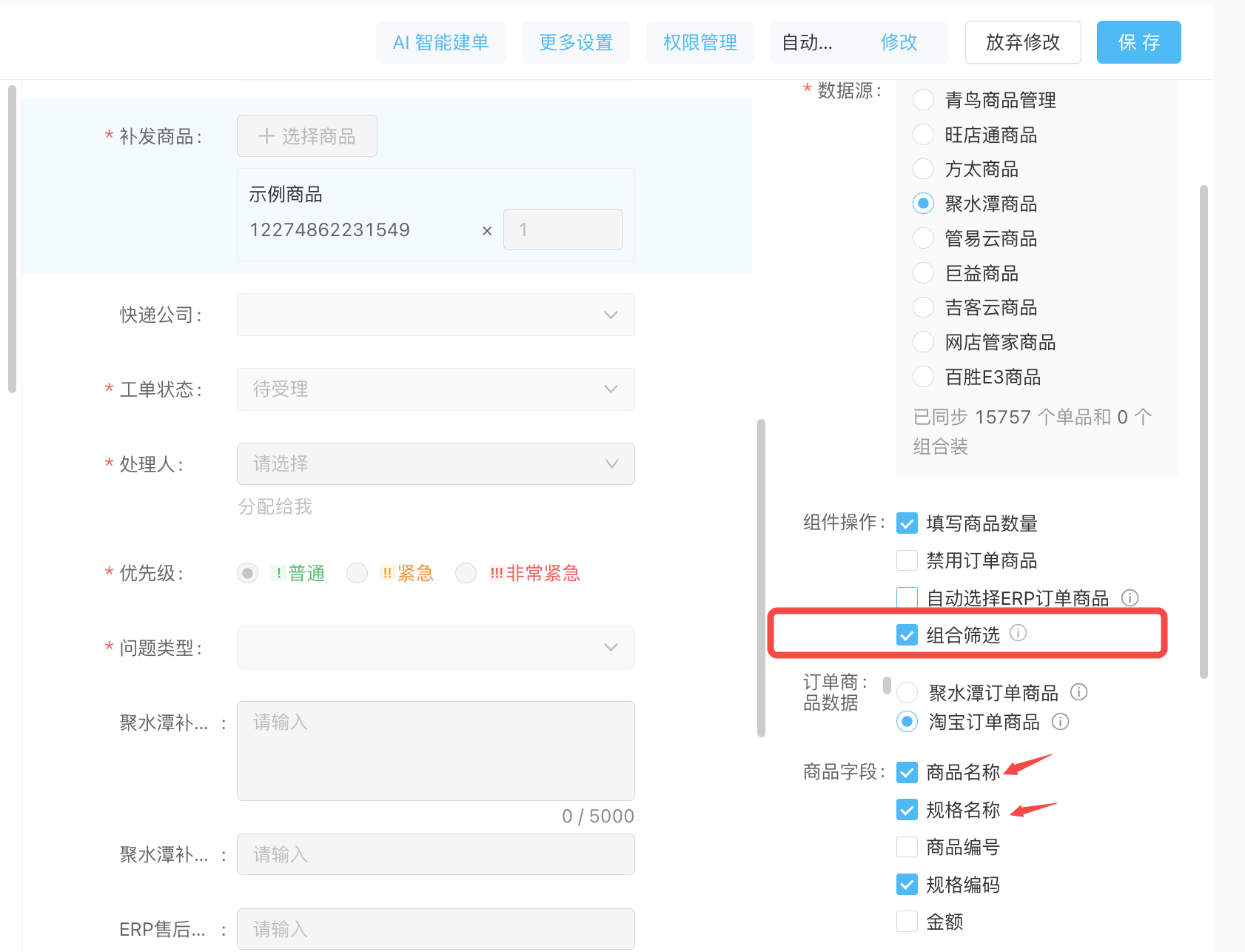Click the settings panel right scrollbar
1245x952 pixels.
click(1204, 432)
